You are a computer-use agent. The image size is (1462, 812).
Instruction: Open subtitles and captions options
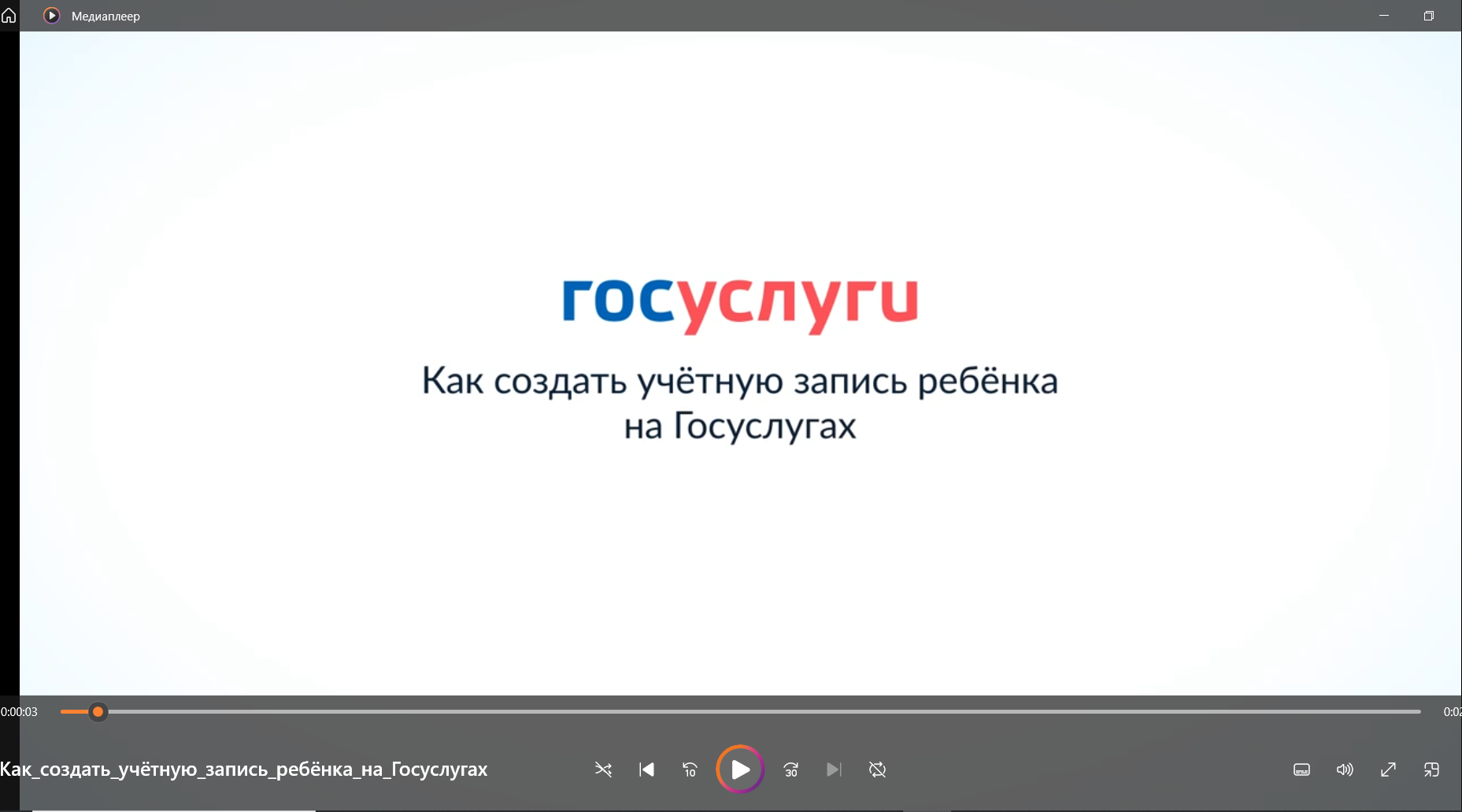coord(1302,770)
